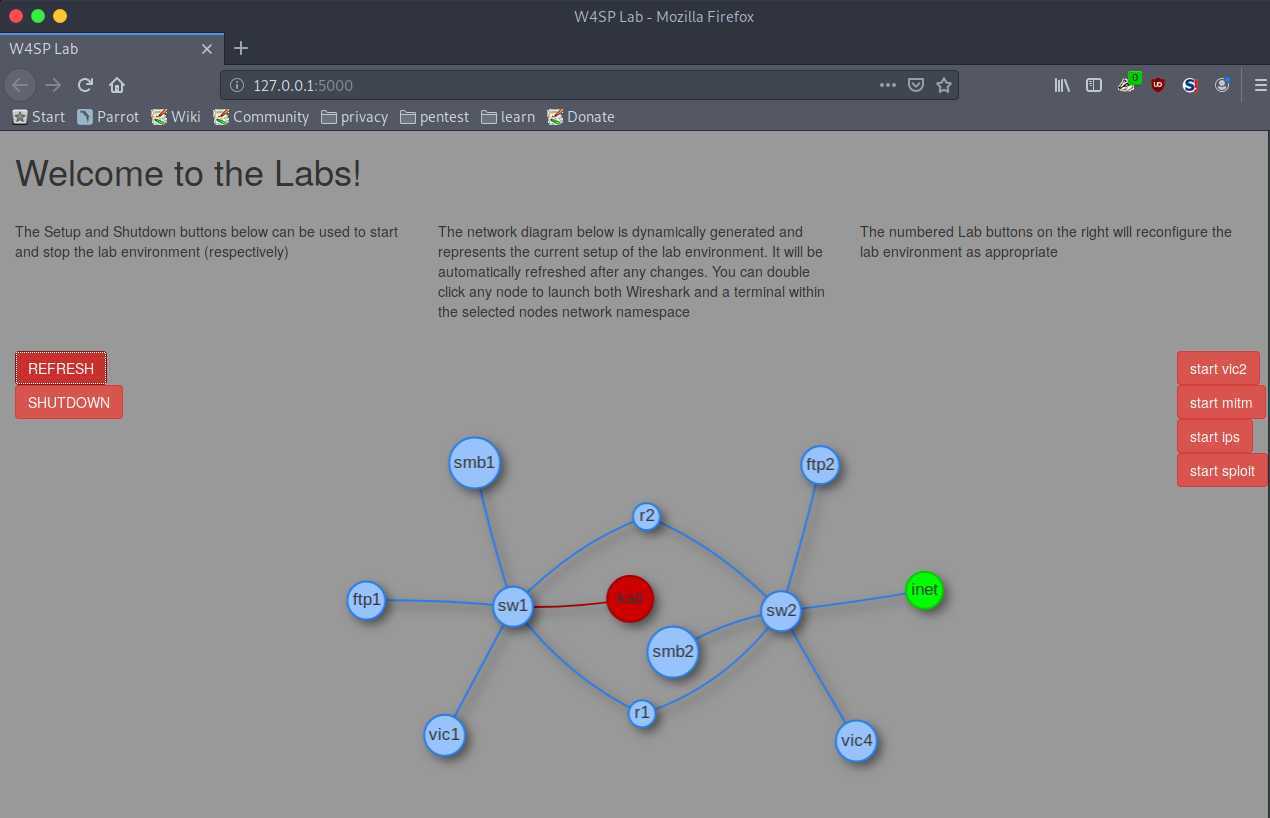Select the vic1 victim node
The image size is (1270, 818).
444,735
